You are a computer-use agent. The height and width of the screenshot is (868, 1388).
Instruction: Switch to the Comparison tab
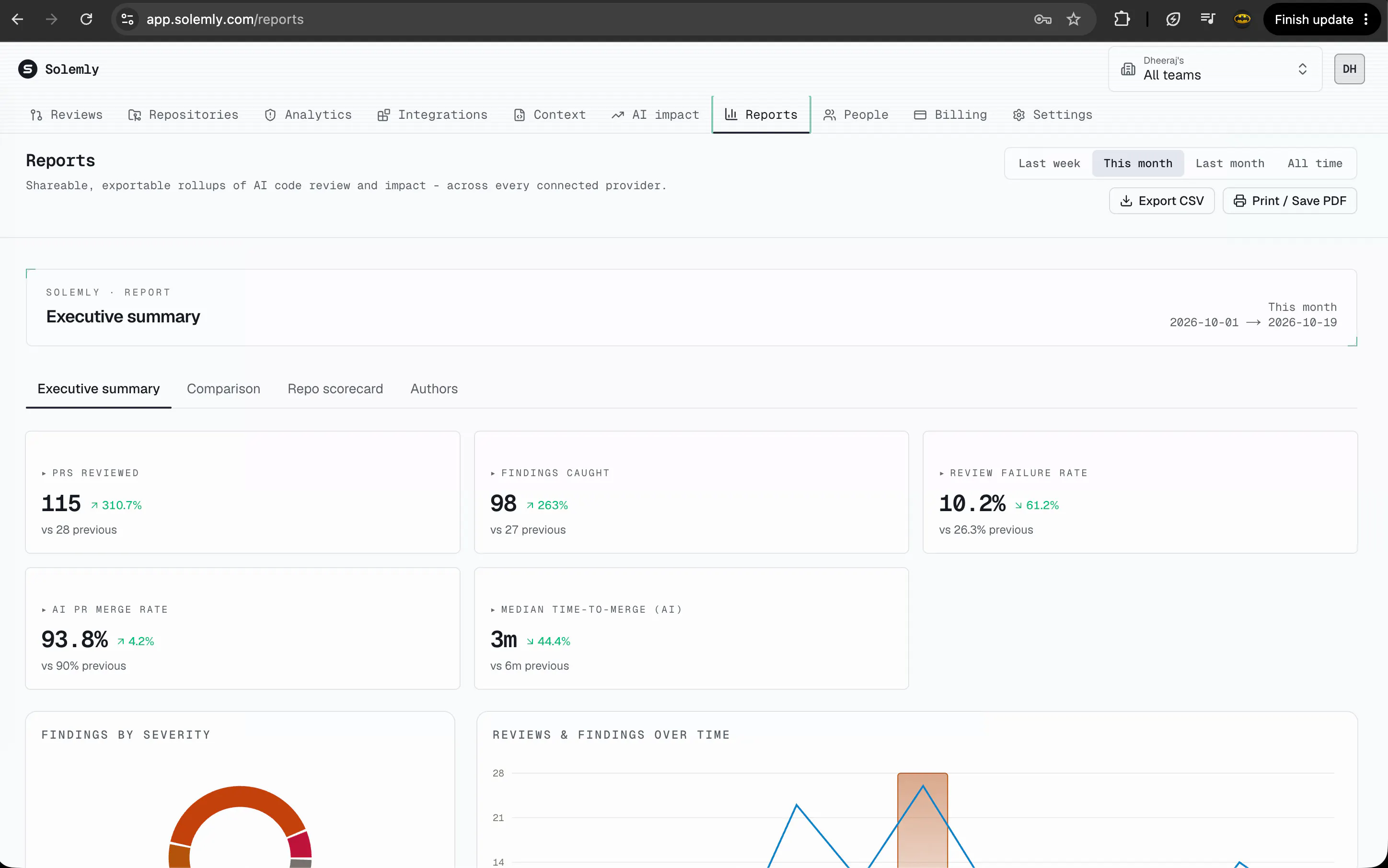[223, 388]
